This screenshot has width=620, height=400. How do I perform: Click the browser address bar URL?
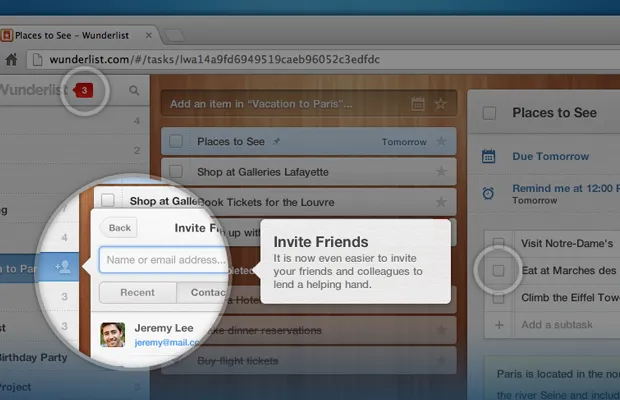(214, 59)
